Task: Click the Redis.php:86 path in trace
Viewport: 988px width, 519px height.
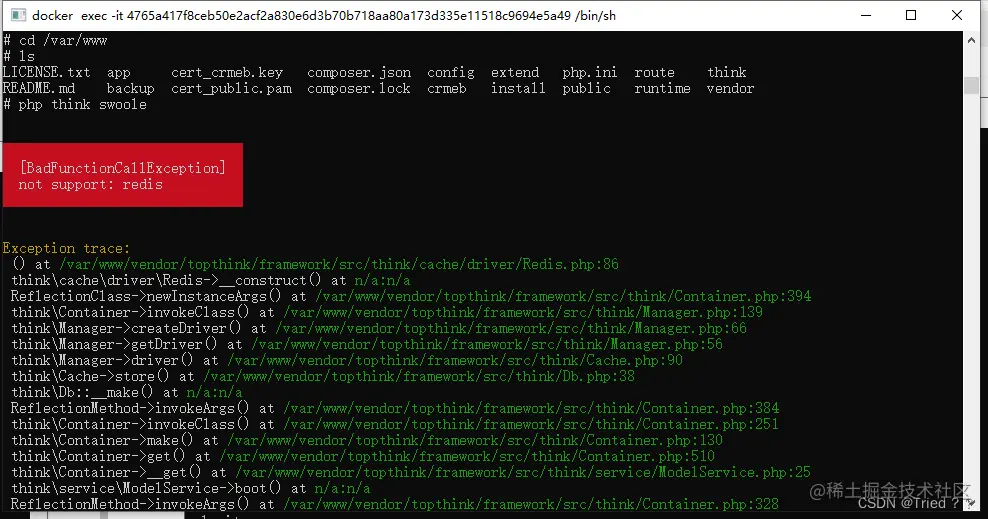Action: pos(339,264)
